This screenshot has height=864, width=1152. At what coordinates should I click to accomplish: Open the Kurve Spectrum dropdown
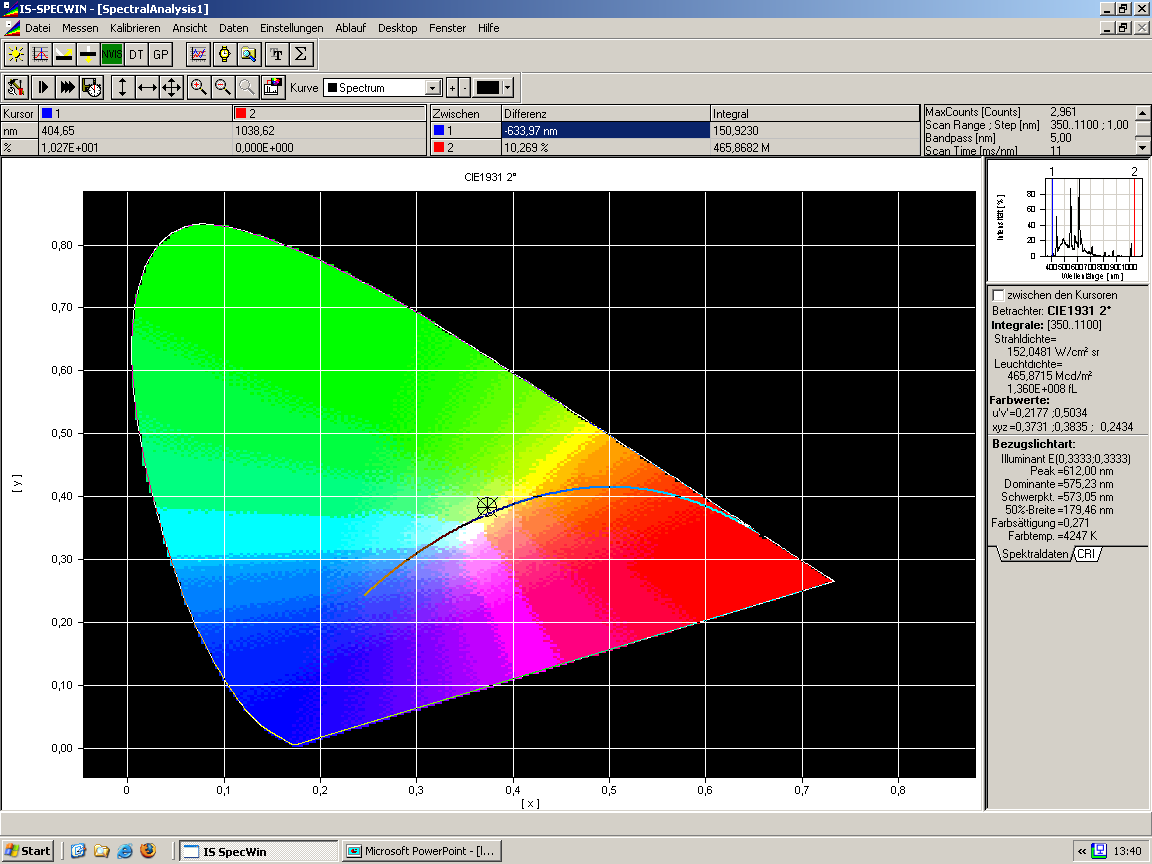[433, 88]
